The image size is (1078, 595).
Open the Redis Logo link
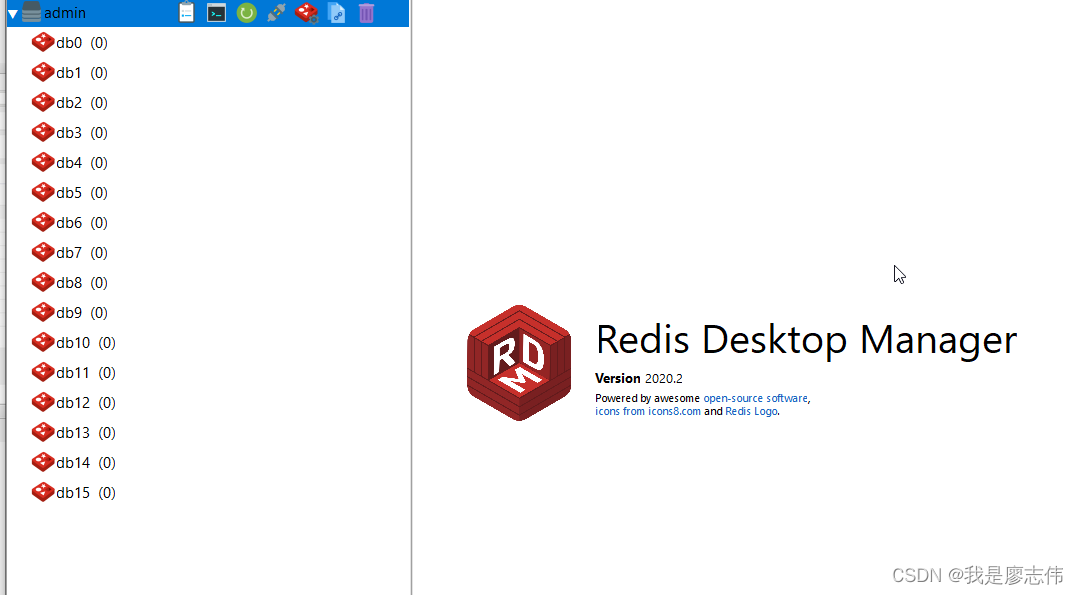(751, 411)
